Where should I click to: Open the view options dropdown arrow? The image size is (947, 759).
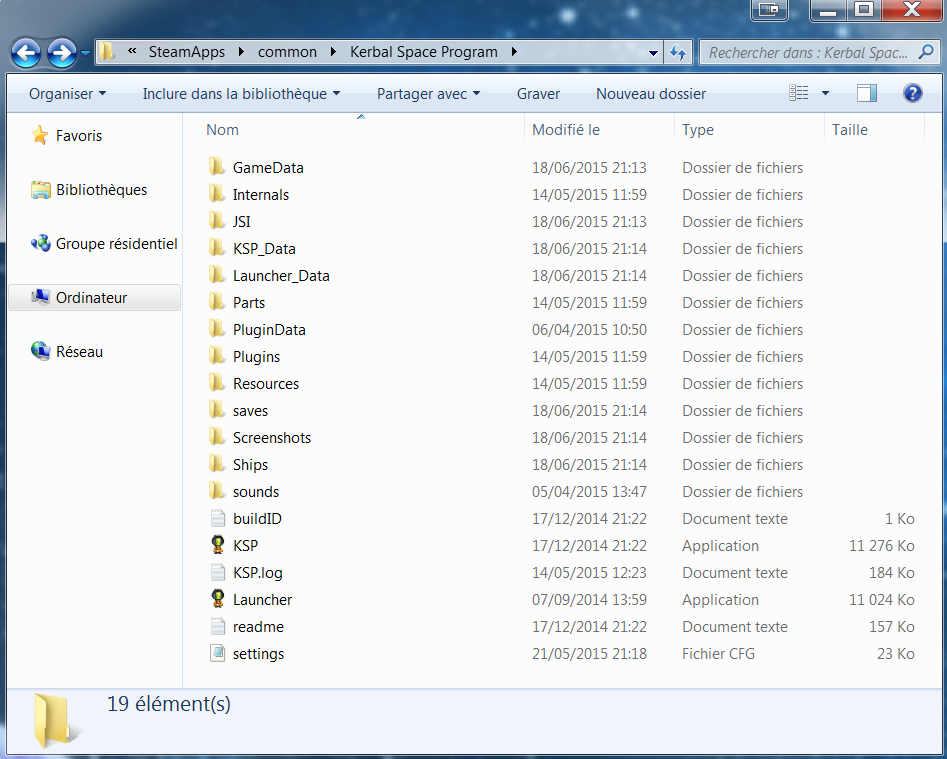click(x=825, y=93)
